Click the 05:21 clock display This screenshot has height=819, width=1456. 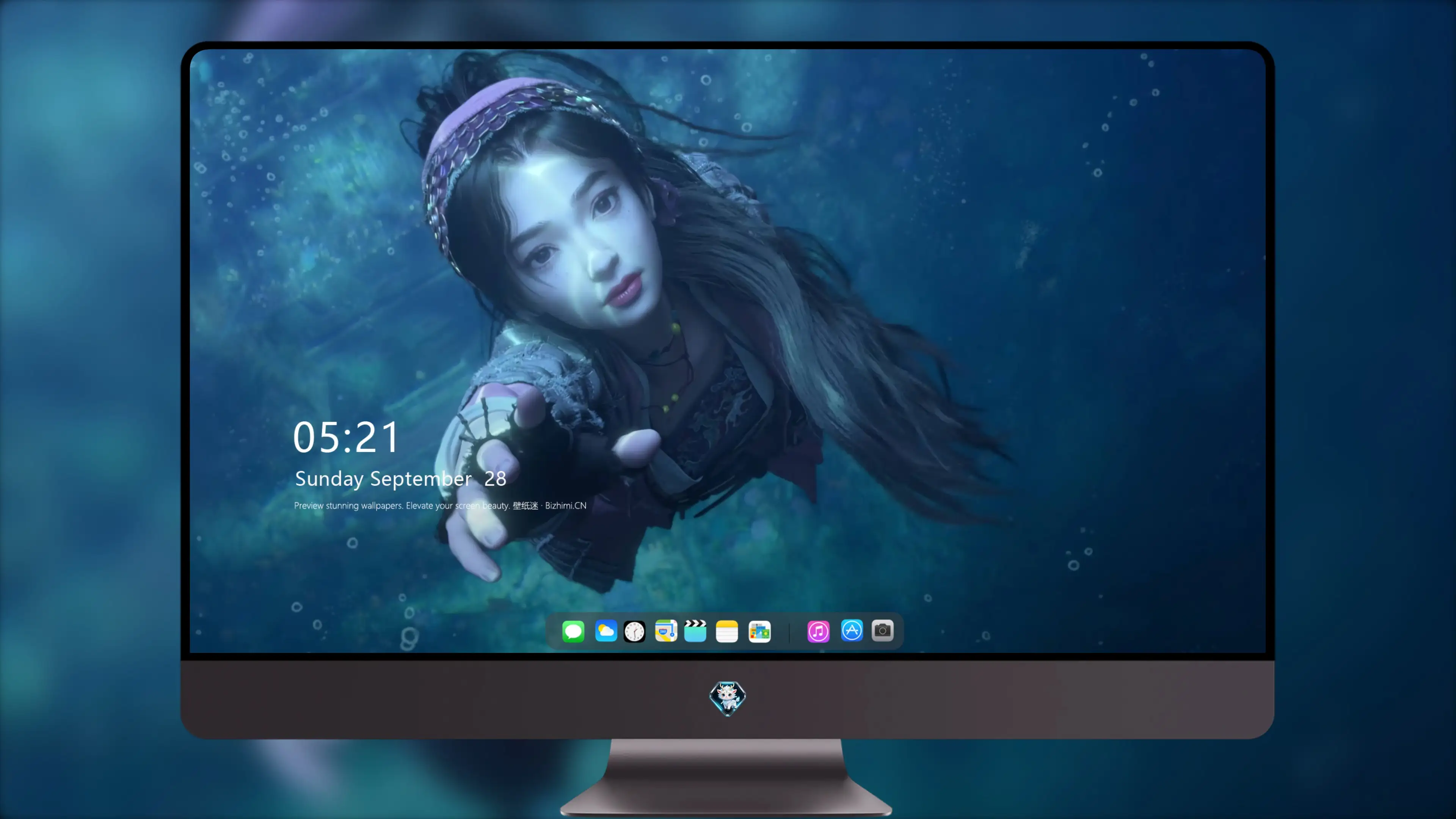[x=346, y=438]
